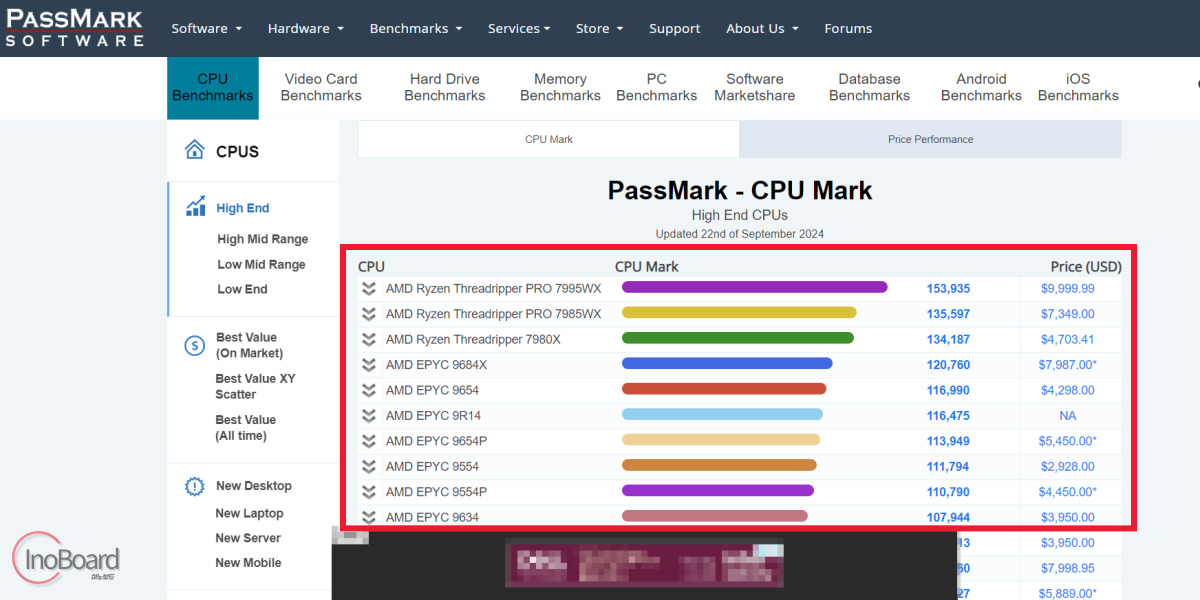Open the iOS Benchmarks tab
This screenshot has height=600, width=1200.
click(x=1078, y=87)
